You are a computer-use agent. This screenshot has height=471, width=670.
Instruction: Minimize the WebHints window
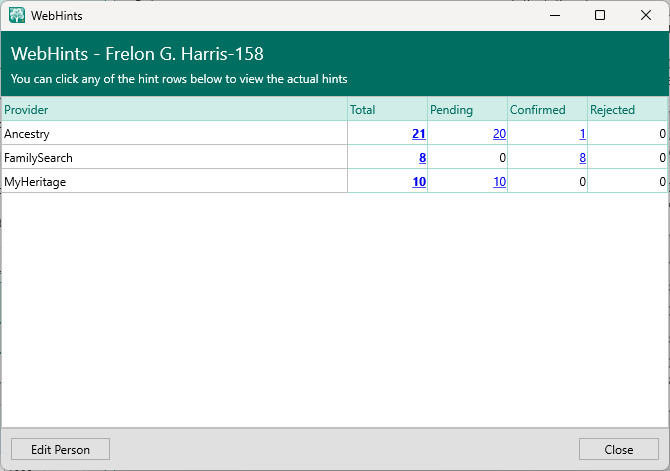(555, 15)
